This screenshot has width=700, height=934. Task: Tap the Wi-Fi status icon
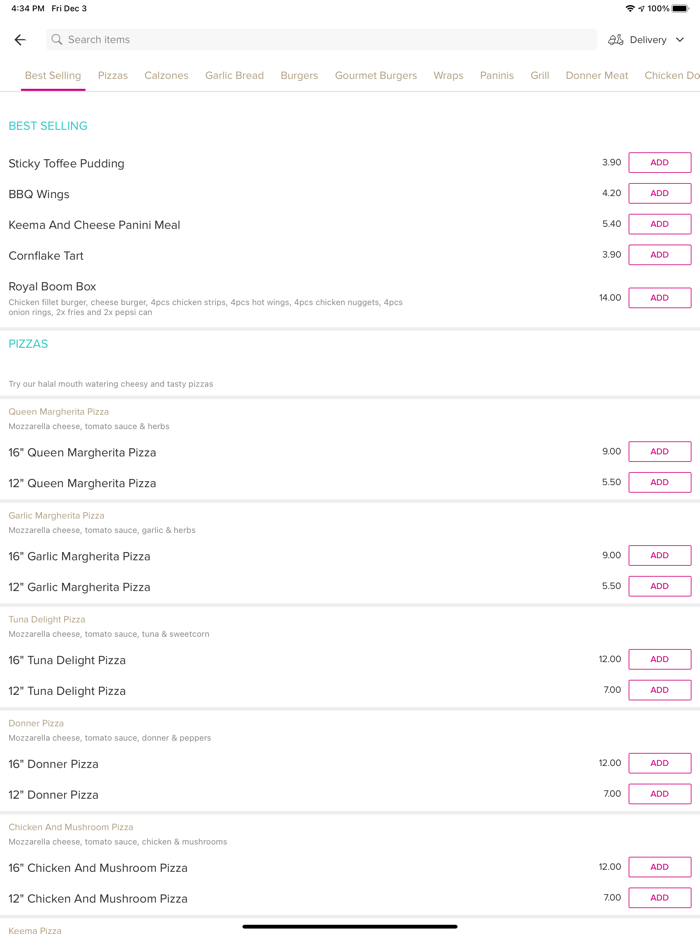[x=630, y=8]
